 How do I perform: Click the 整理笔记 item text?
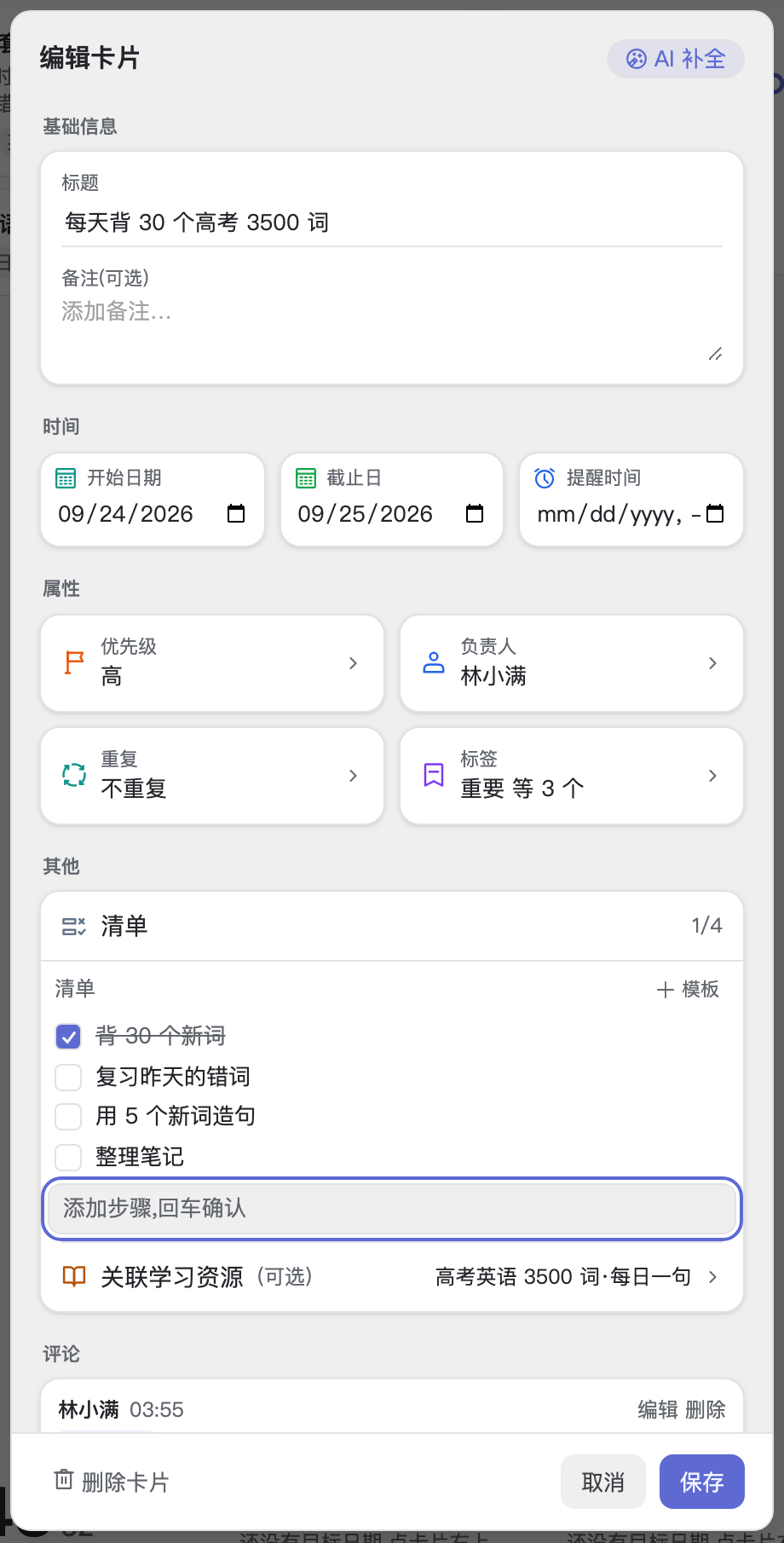[x=140, y=1157]
